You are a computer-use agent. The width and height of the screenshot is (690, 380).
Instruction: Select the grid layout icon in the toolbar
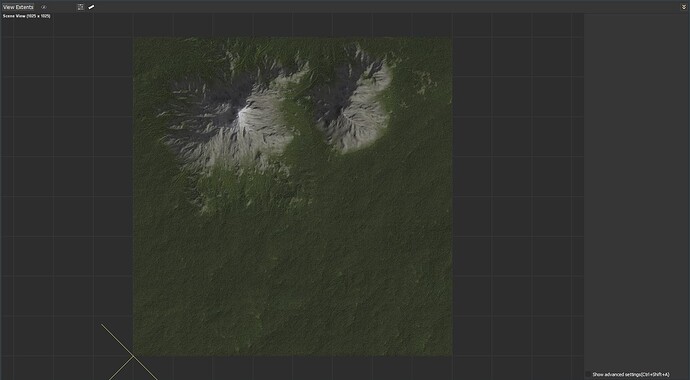coord(81,7)
